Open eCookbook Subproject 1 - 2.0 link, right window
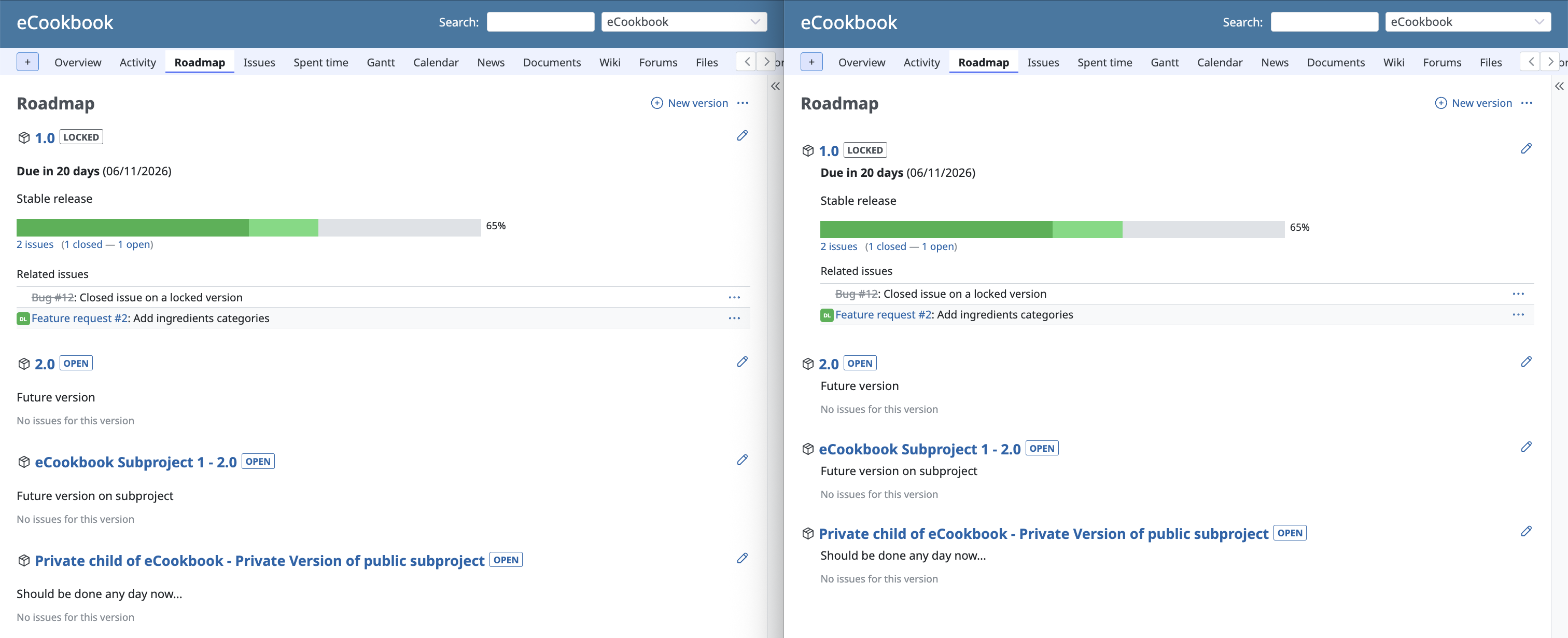This screenshot has height=638, width=1568. click(x=920, y=449)
